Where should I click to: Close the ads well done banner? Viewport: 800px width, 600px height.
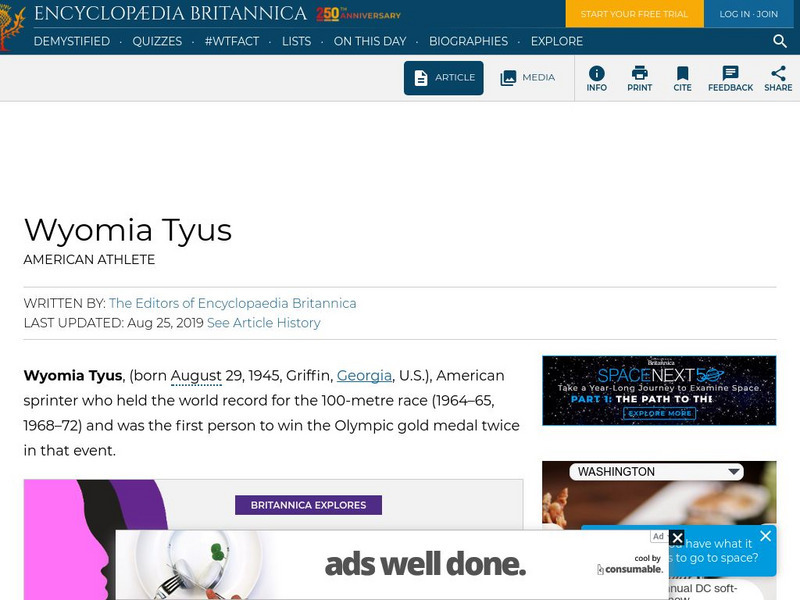[x=677, y=538]
